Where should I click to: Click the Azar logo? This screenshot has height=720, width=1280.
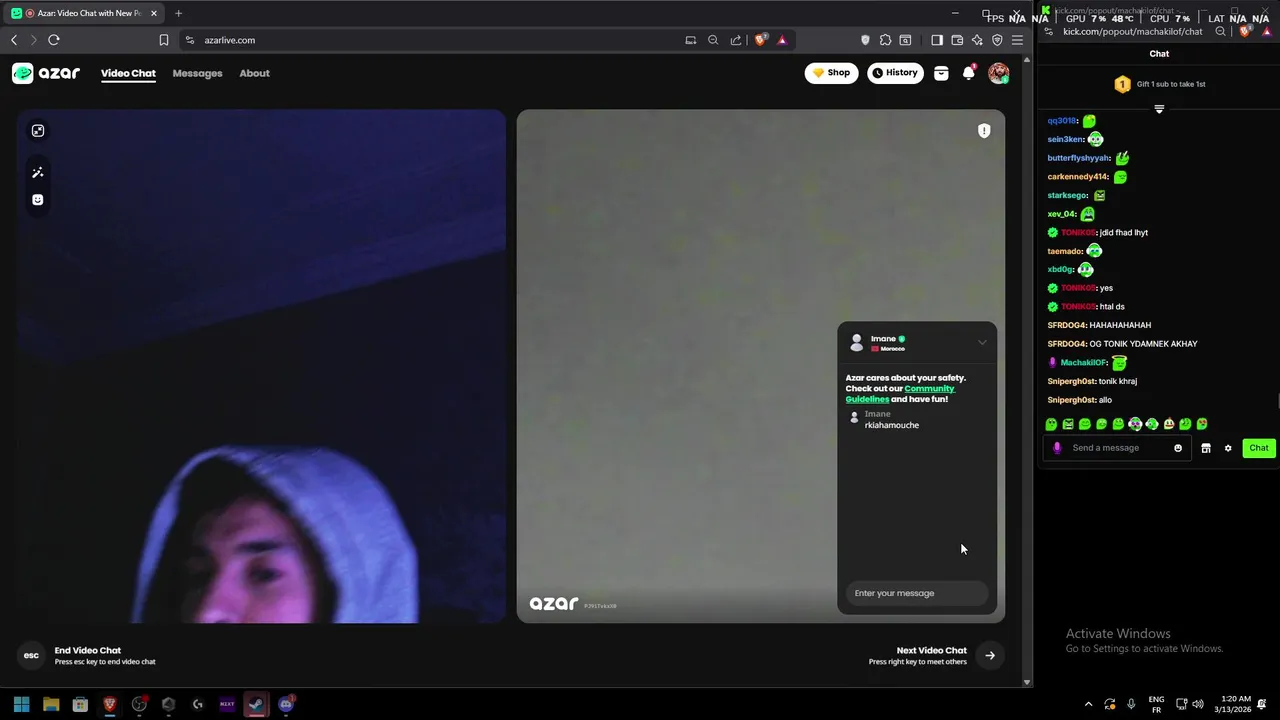pos(46,73)
